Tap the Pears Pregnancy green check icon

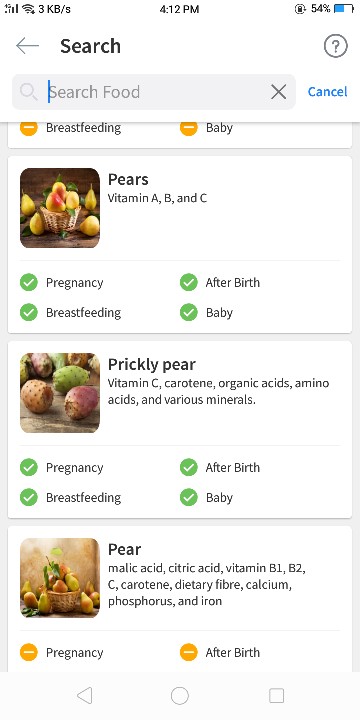pyautogui.click(x=29, y=282)
